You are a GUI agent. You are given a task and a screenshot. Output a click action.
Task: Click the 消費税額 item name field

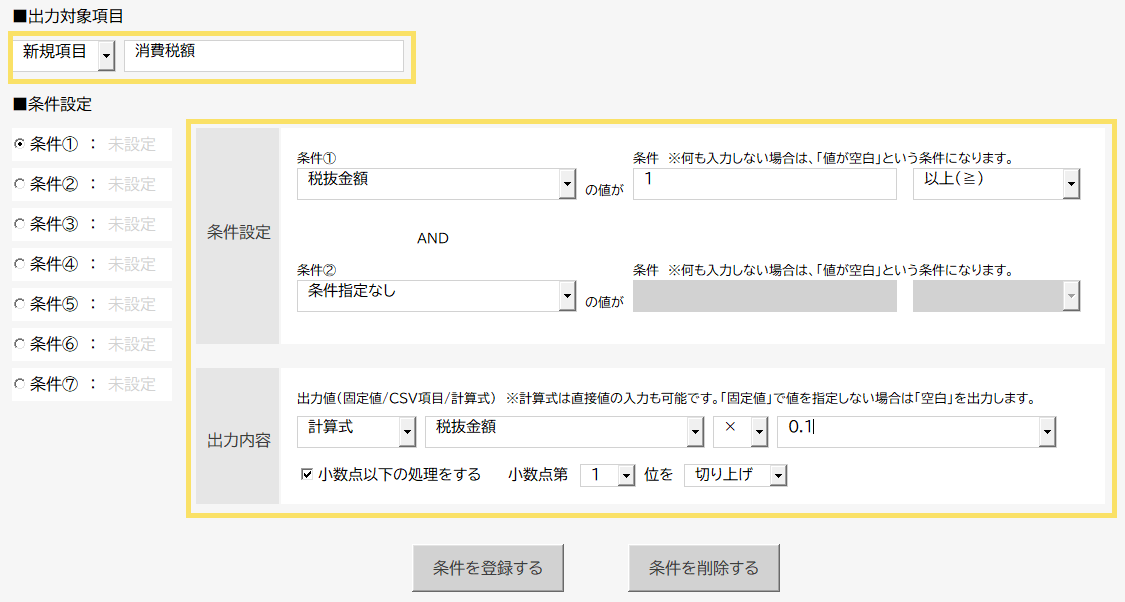coord(264,56)
